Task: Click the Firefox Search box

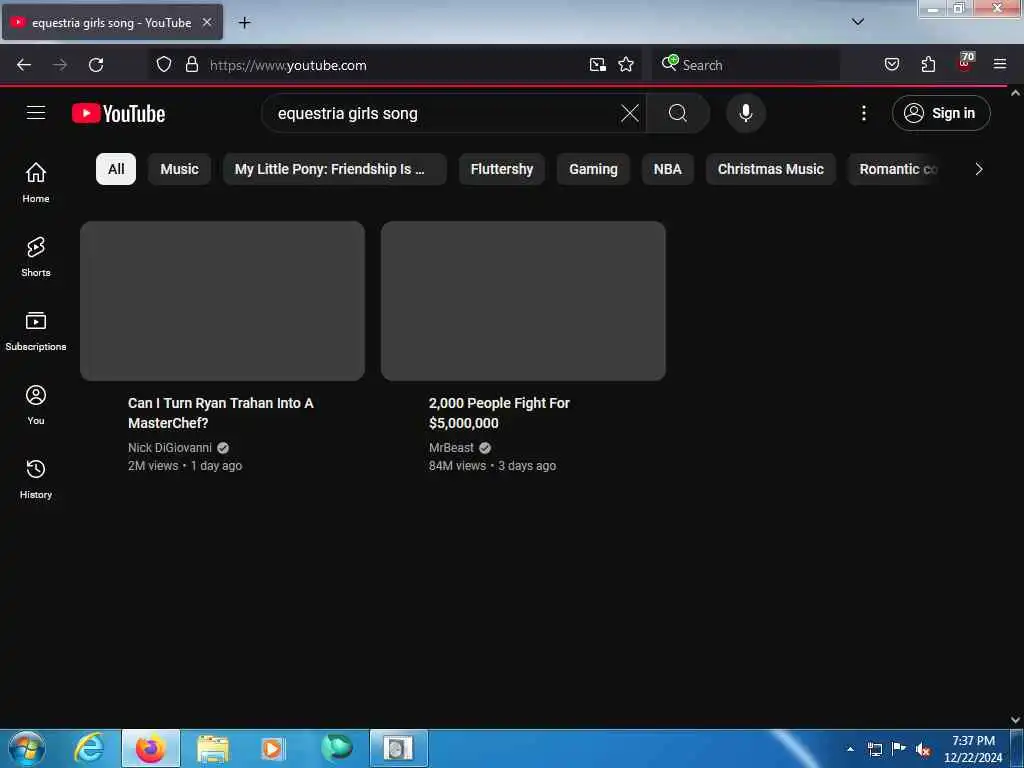Action: point(746,65)
